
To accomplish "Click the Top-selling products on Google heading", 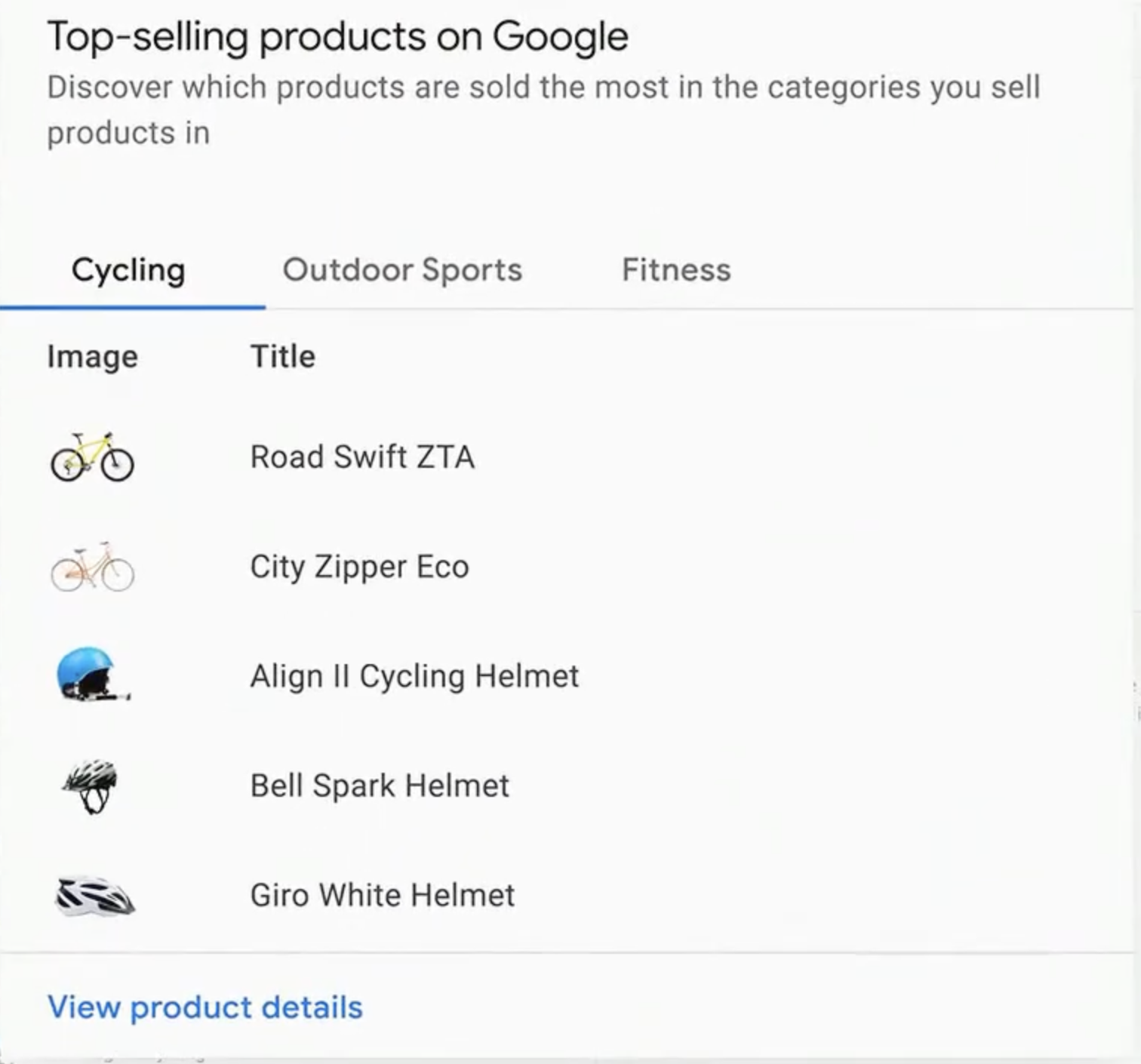I will coord(337,35).
